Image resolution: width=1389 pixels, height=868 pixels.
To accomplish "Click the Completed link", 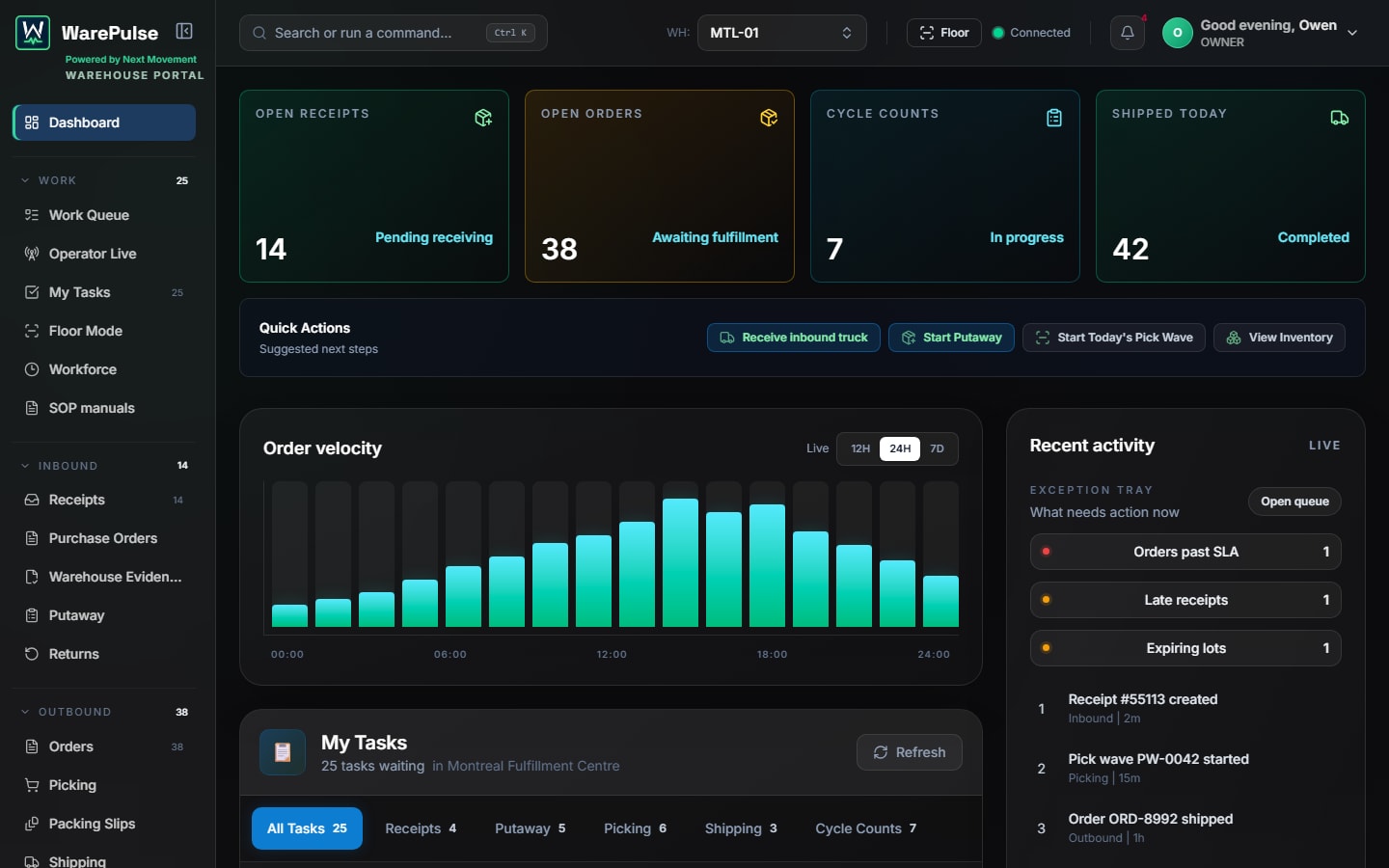I will point(1313,237).
